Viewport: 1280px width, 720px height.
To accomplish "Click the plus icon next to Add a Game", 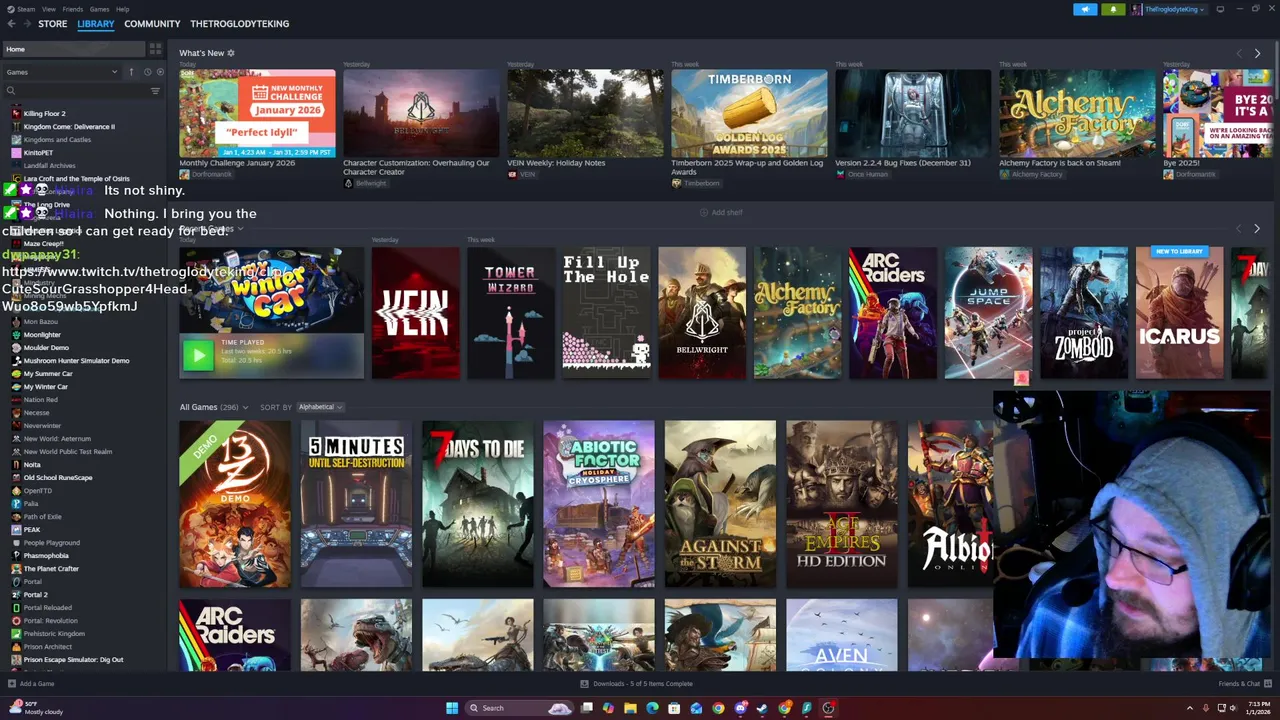I will [x=12, y=684].
